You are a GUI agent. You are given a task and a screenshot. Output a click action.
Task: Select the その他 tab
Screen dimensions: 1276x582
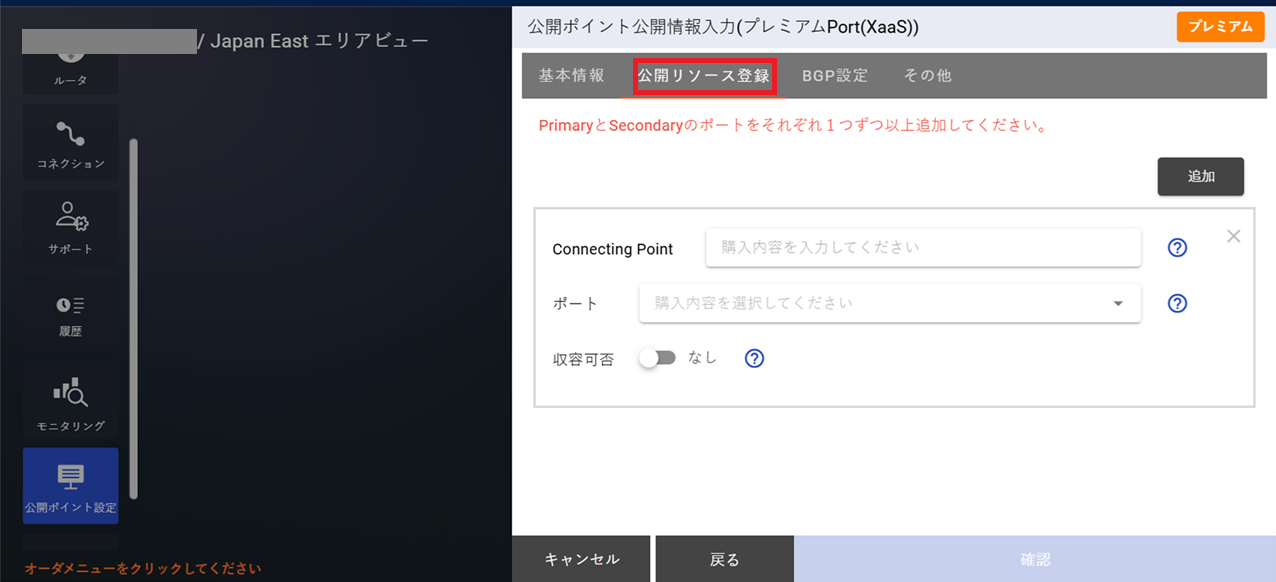(926, 74)
